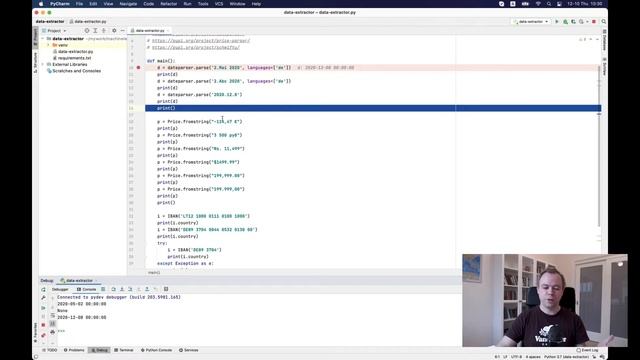Click the print console output icon
The image size is (640, 360).
pyautogui.click(x=52, y=332)
